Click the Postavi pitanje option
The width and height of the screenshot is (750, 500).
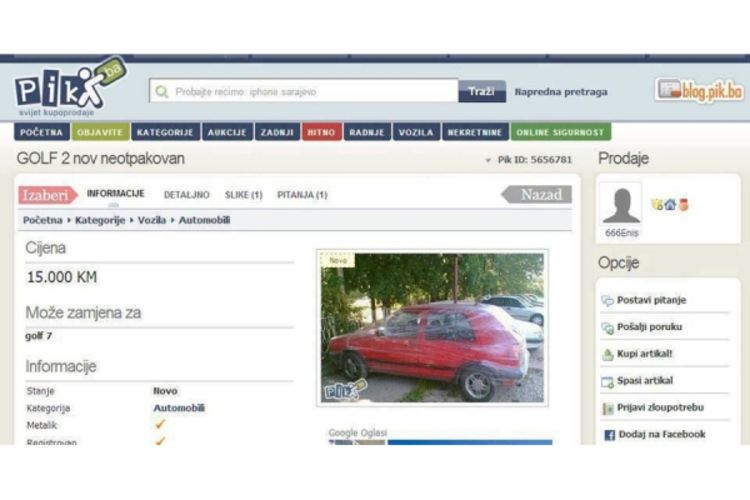pos(651,300)
